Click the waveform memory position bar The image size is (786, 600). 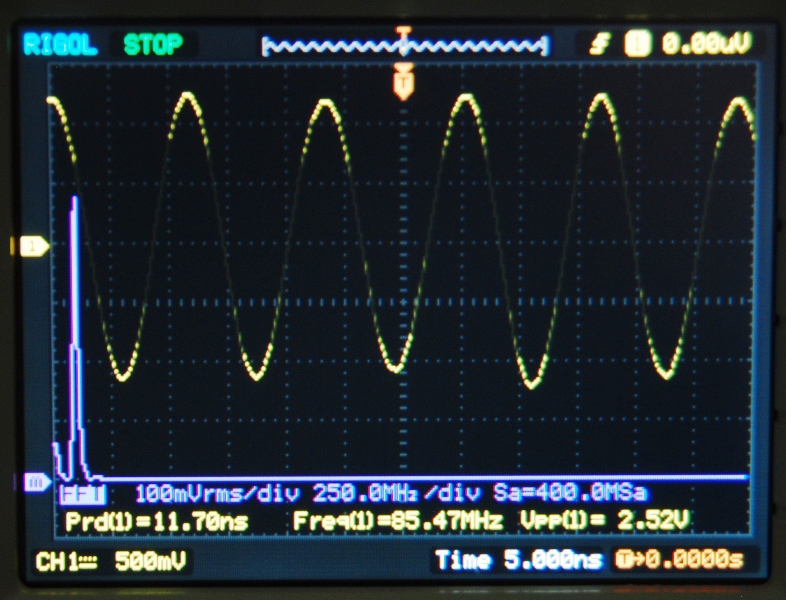pos(404,45)
